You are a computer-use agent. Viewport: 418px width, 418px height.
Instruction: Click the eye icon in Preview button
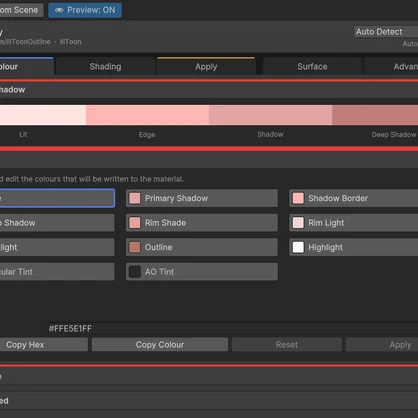(x=59, y=10)
